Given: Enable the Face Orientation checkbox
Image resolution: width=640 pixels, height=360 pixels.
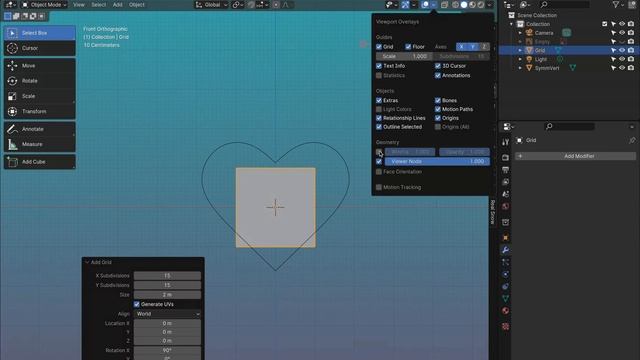Looking at the screenshot, I should 379,172.
